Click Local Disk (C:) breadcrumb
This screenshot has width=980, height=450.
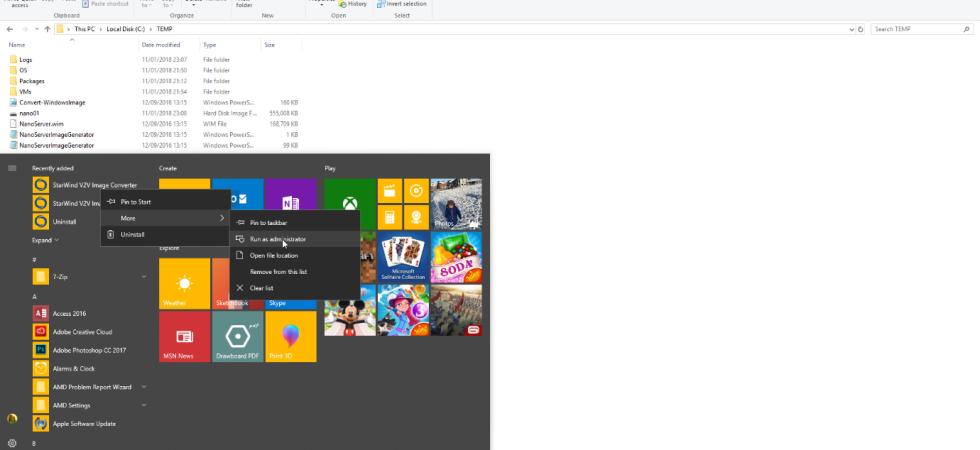(x=126, y=29)
